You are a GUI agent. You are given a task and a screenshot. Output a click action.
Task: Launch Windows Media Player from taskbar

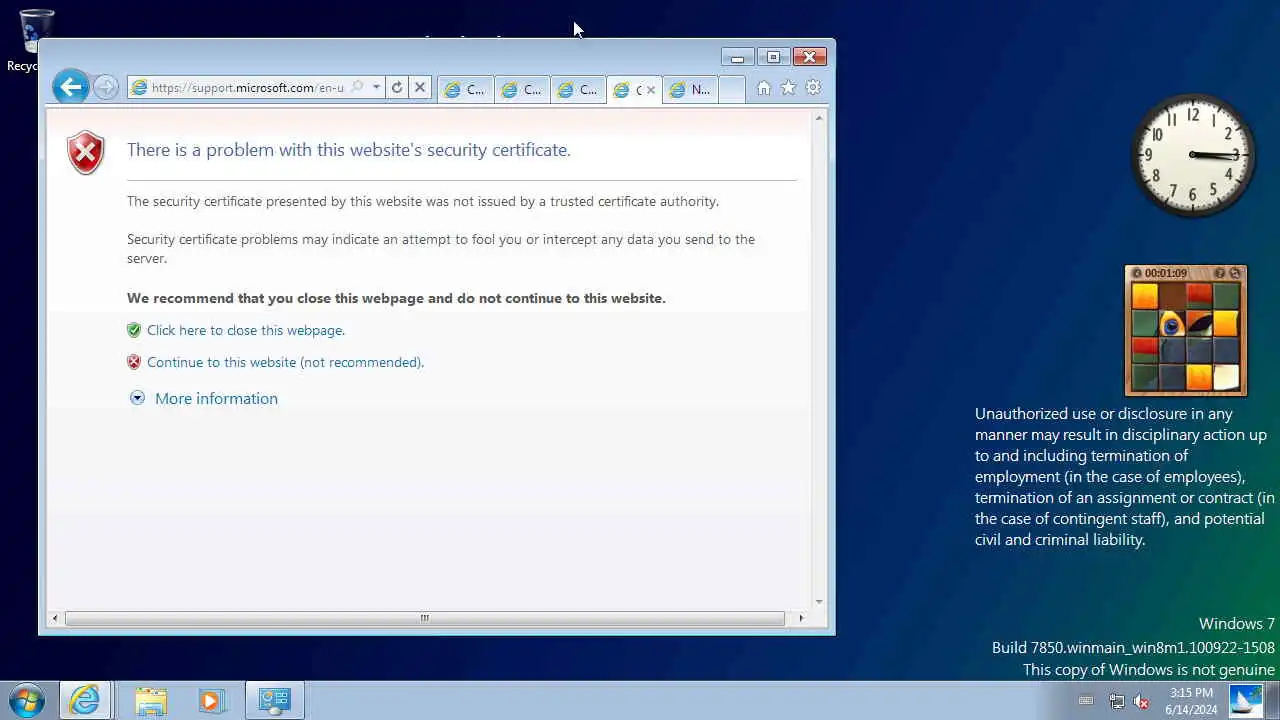coord(211,700)
